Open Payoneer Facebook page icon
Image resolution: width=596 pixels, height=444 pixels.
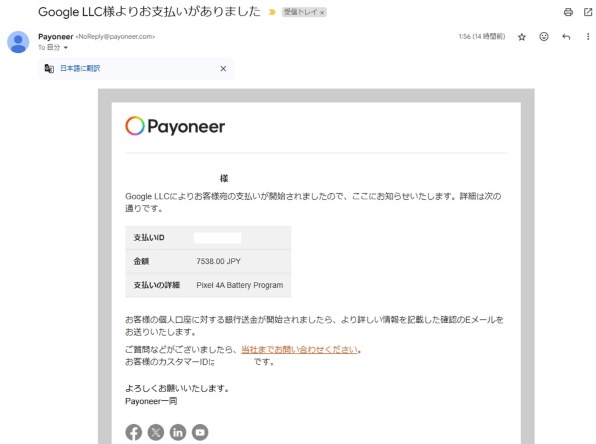133,432
